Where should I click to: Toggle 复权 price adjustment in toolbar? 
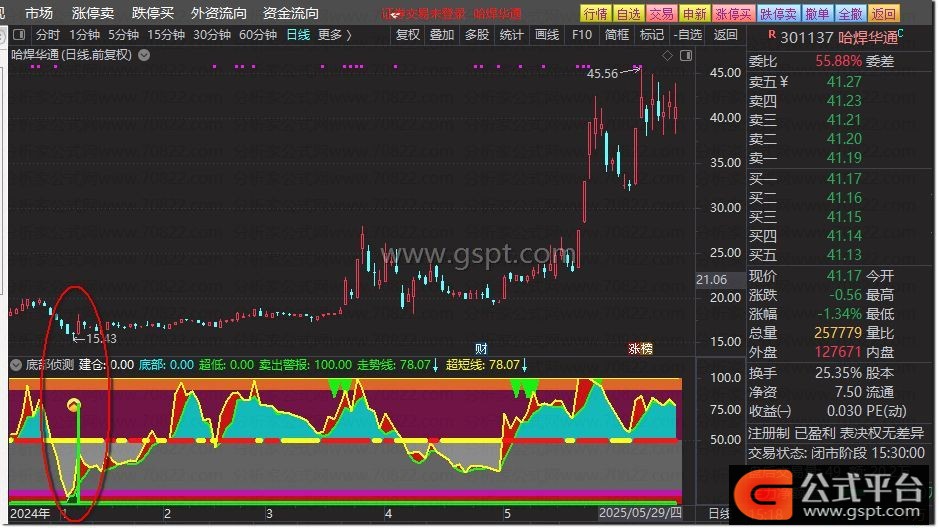[x=407, y=35]
